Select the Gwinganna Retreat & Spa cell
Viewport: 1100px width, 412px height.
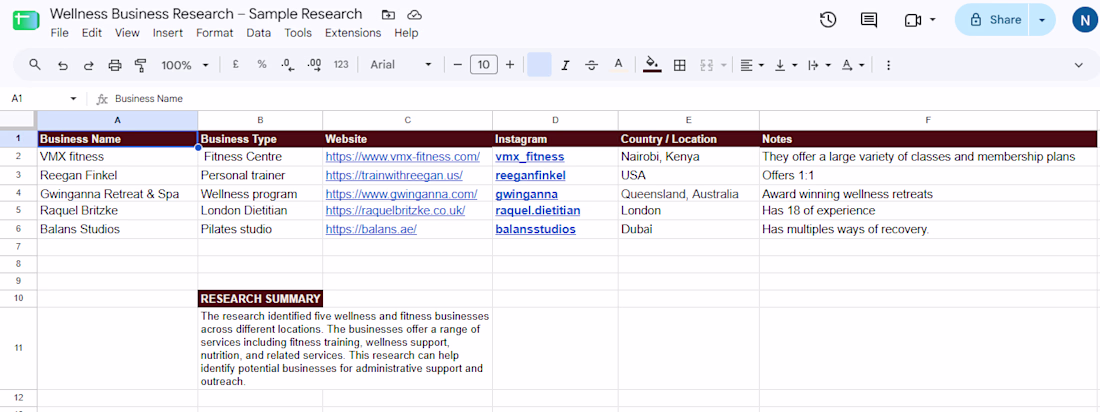click(118, 194)
